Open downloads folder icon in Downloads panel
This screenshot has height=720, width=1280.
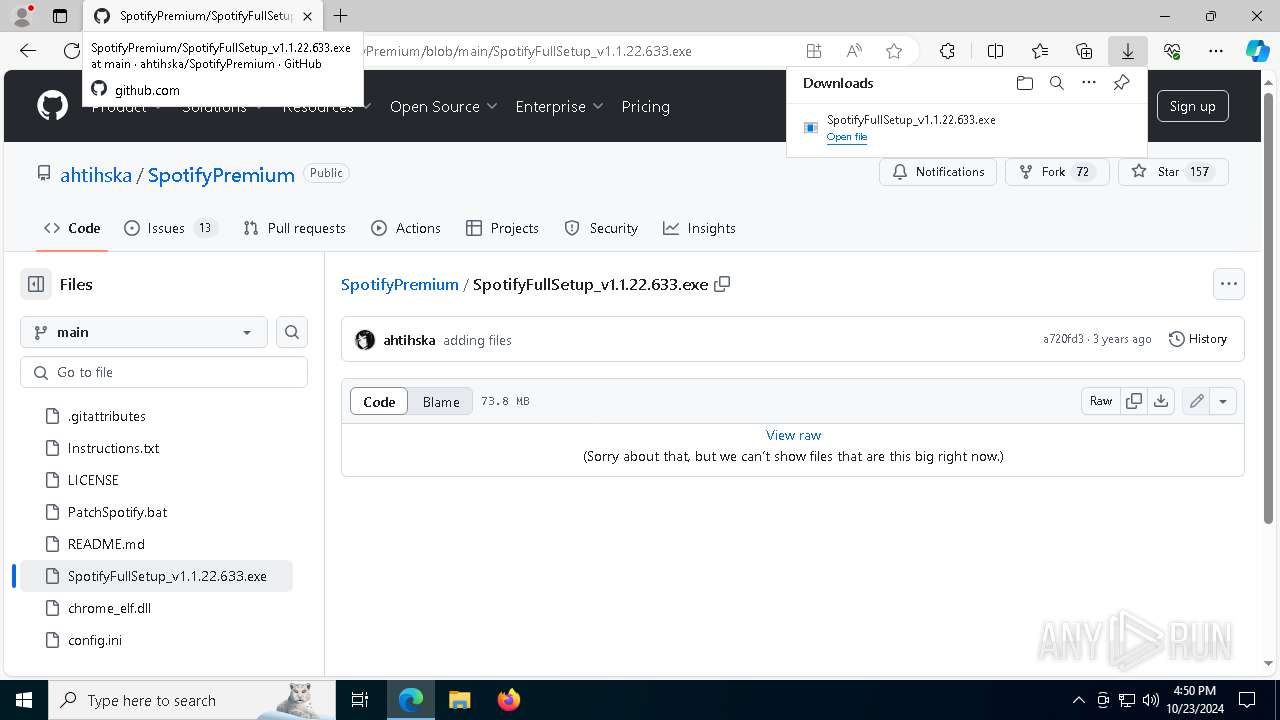tap(1024, 83)
